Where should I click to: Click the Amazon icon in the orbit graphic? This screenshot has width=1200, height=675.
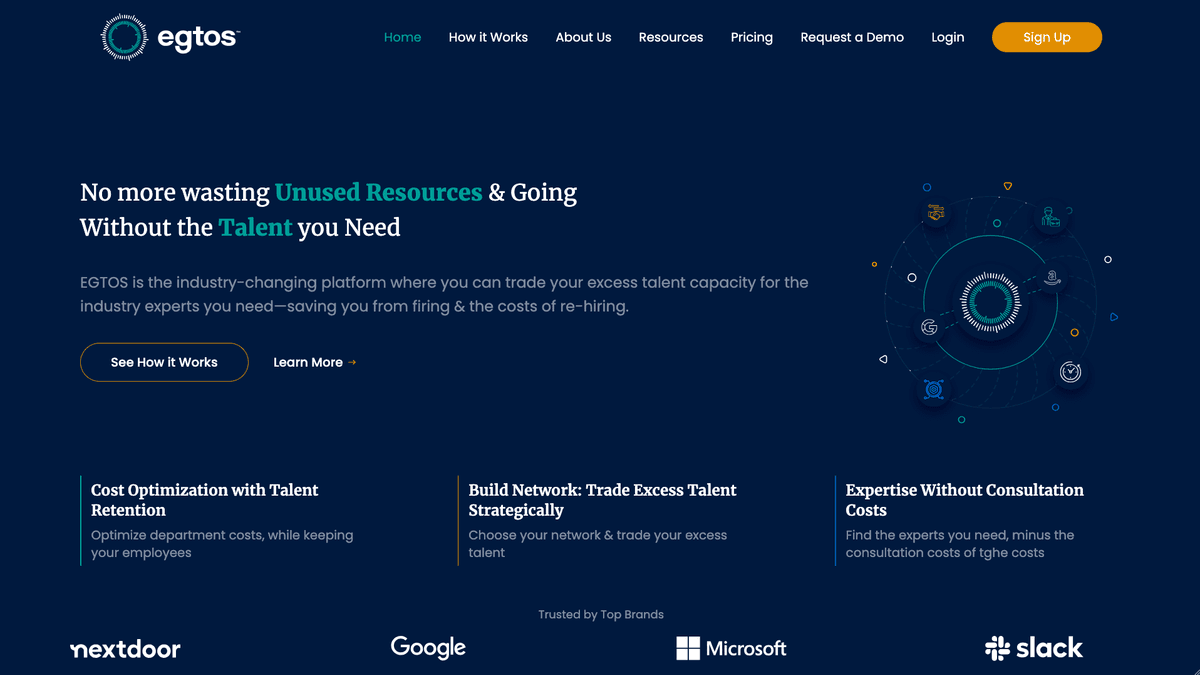point(1052,279)
